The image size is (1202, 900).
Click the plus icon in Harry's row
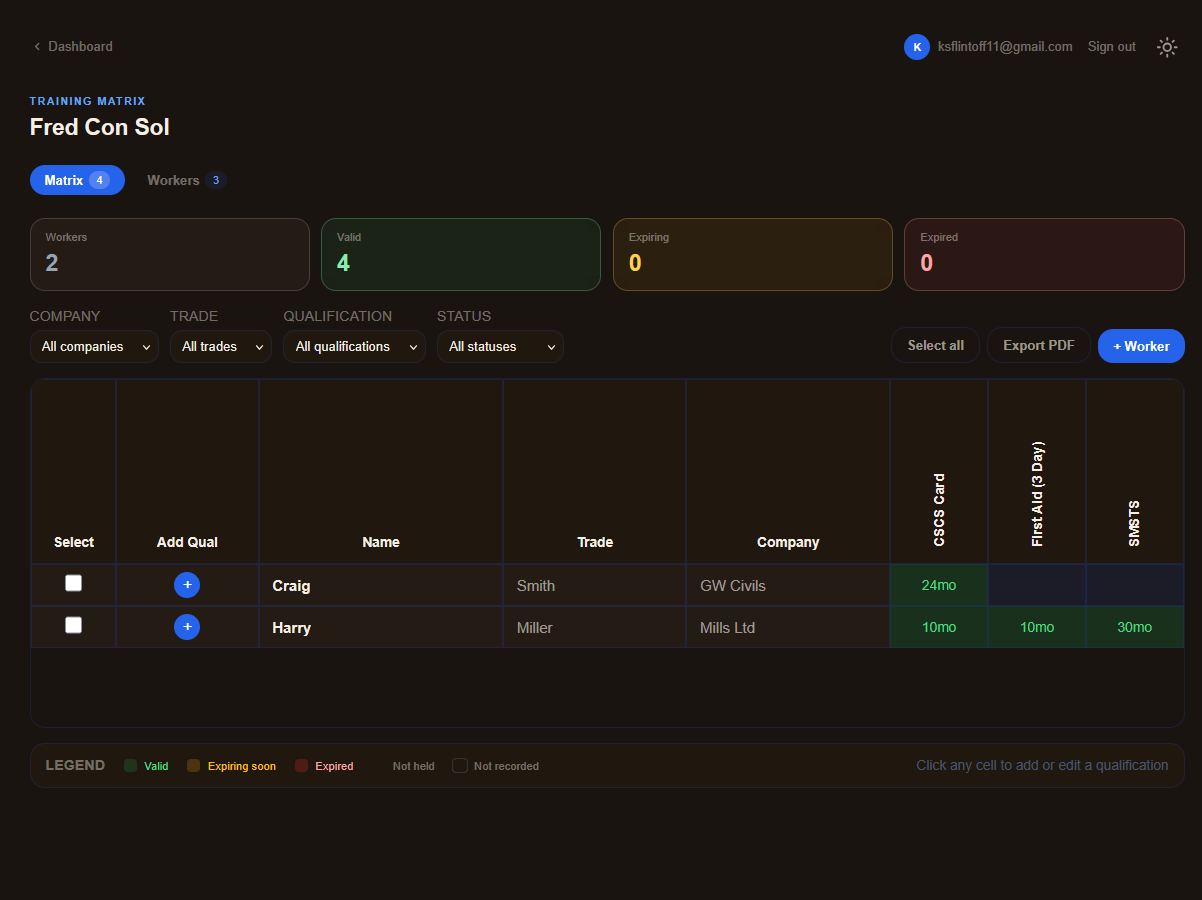187,627
